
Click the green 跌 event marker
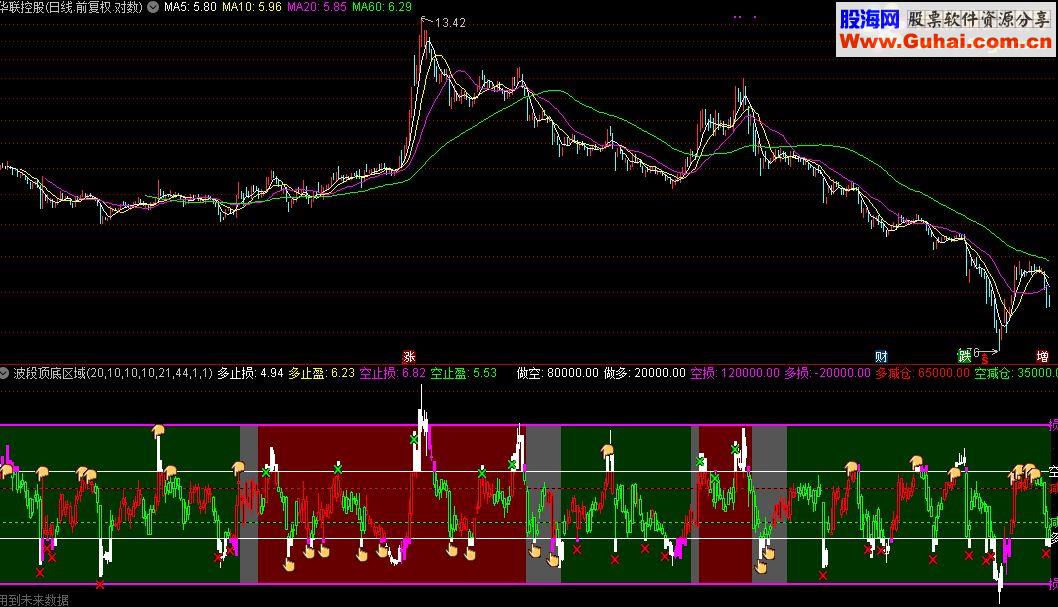tap(965, 355)
